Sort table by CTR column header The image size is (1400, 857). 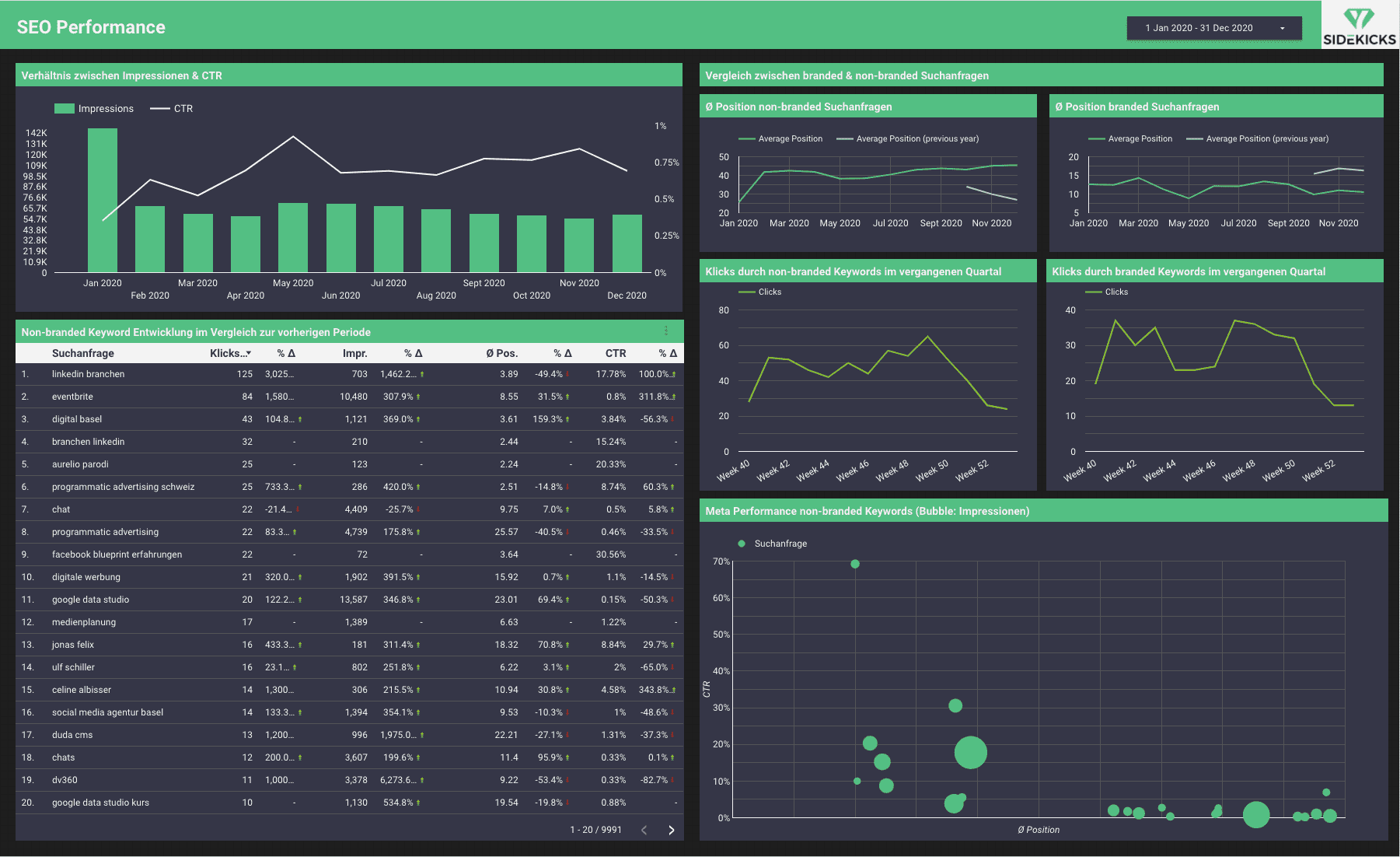(616, 353)
